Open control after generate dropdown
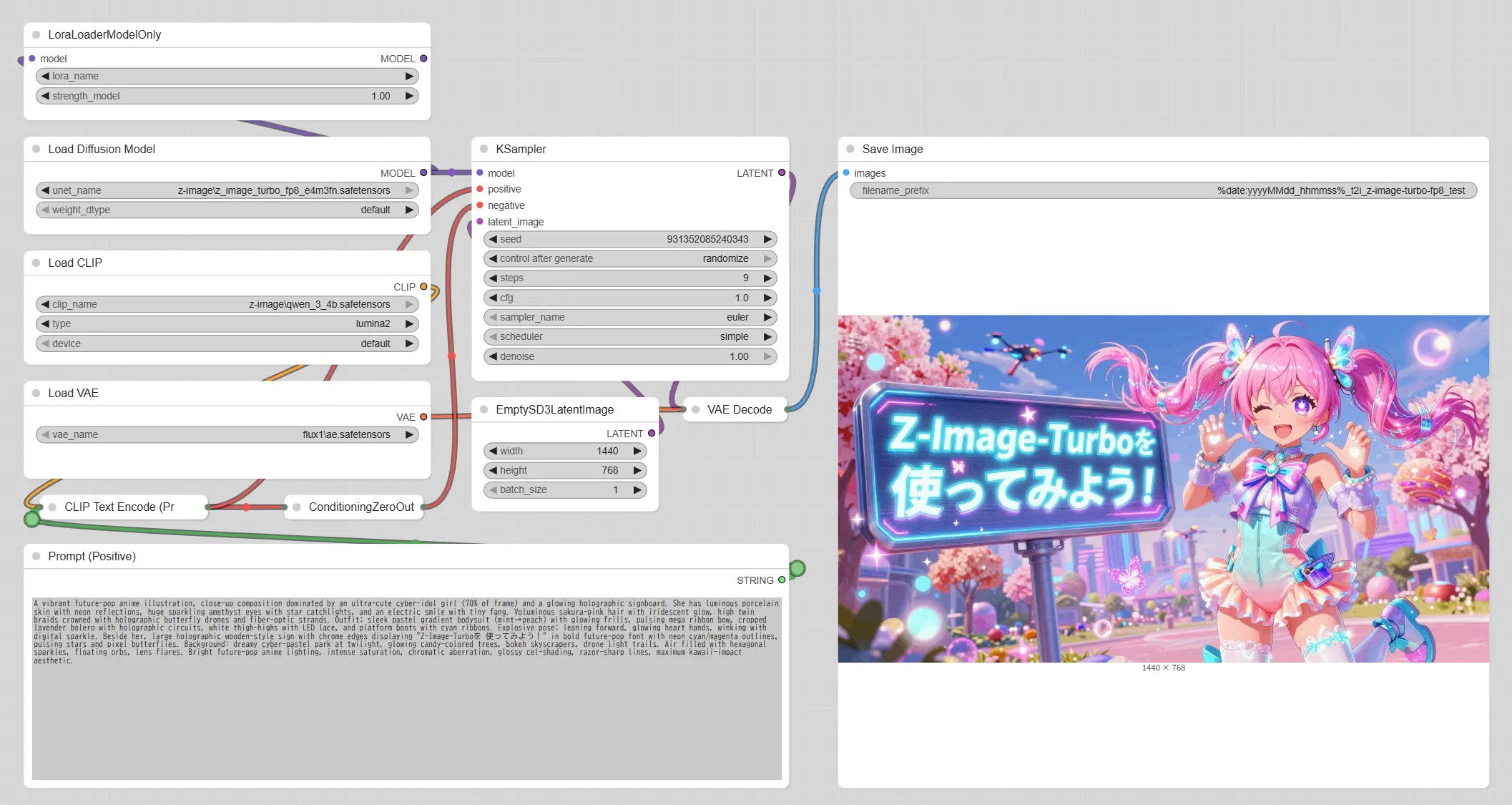 pos(630,258)
